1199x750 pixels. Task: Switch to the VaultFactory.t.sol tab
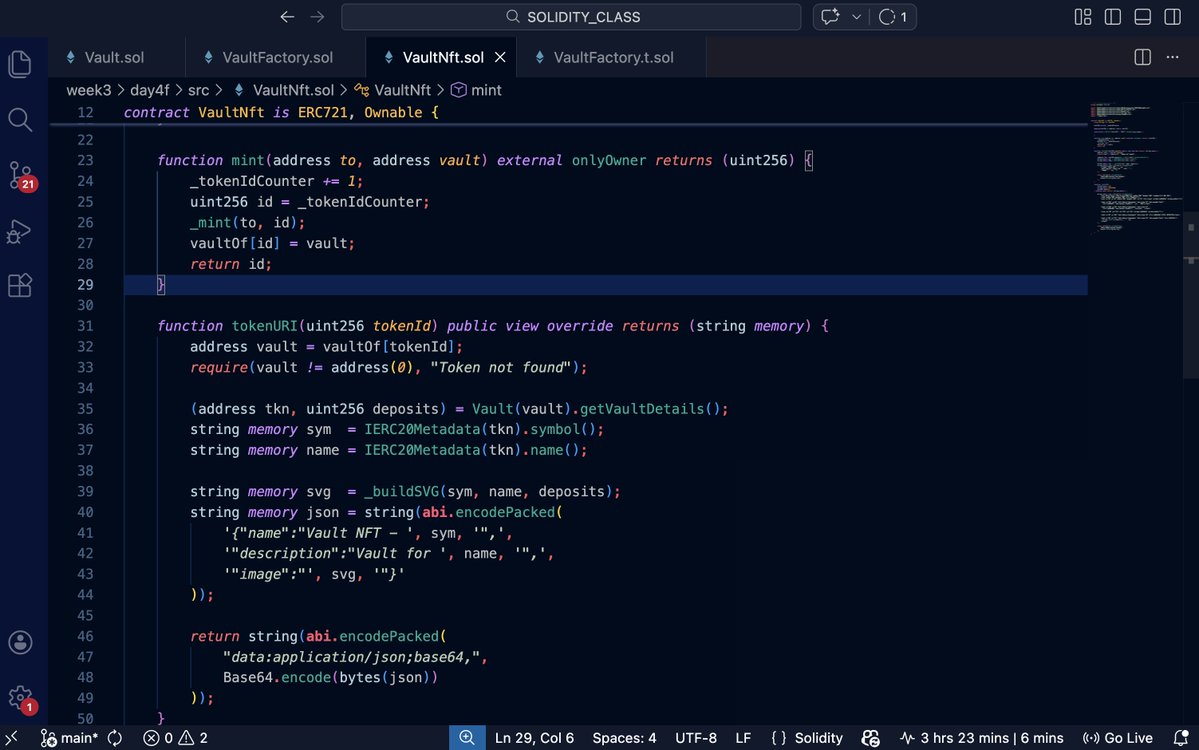coord(613,57)
